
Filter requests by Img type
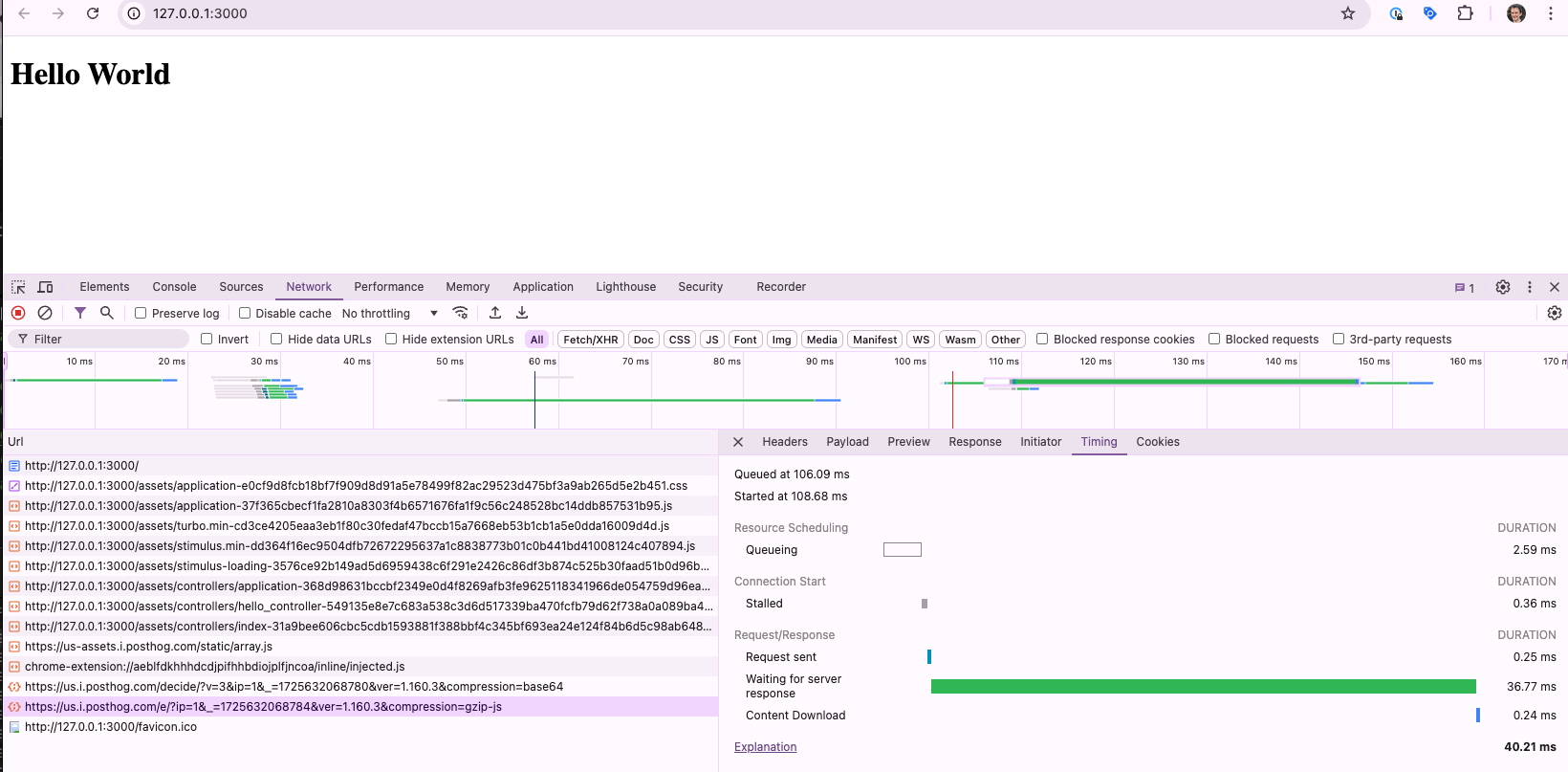point(782,340)
